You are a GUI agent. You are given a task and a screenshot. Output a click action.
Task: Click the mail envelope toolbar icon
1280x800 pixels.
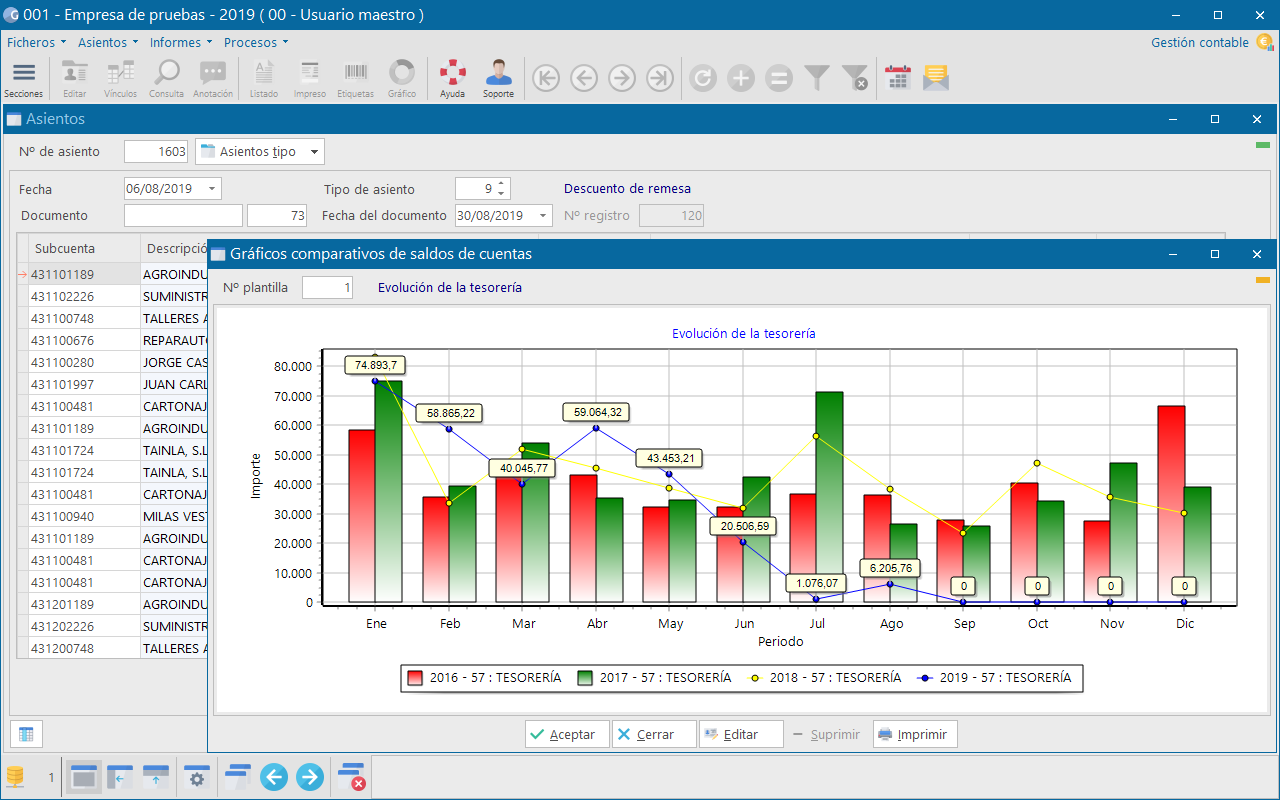pos(936,78)
